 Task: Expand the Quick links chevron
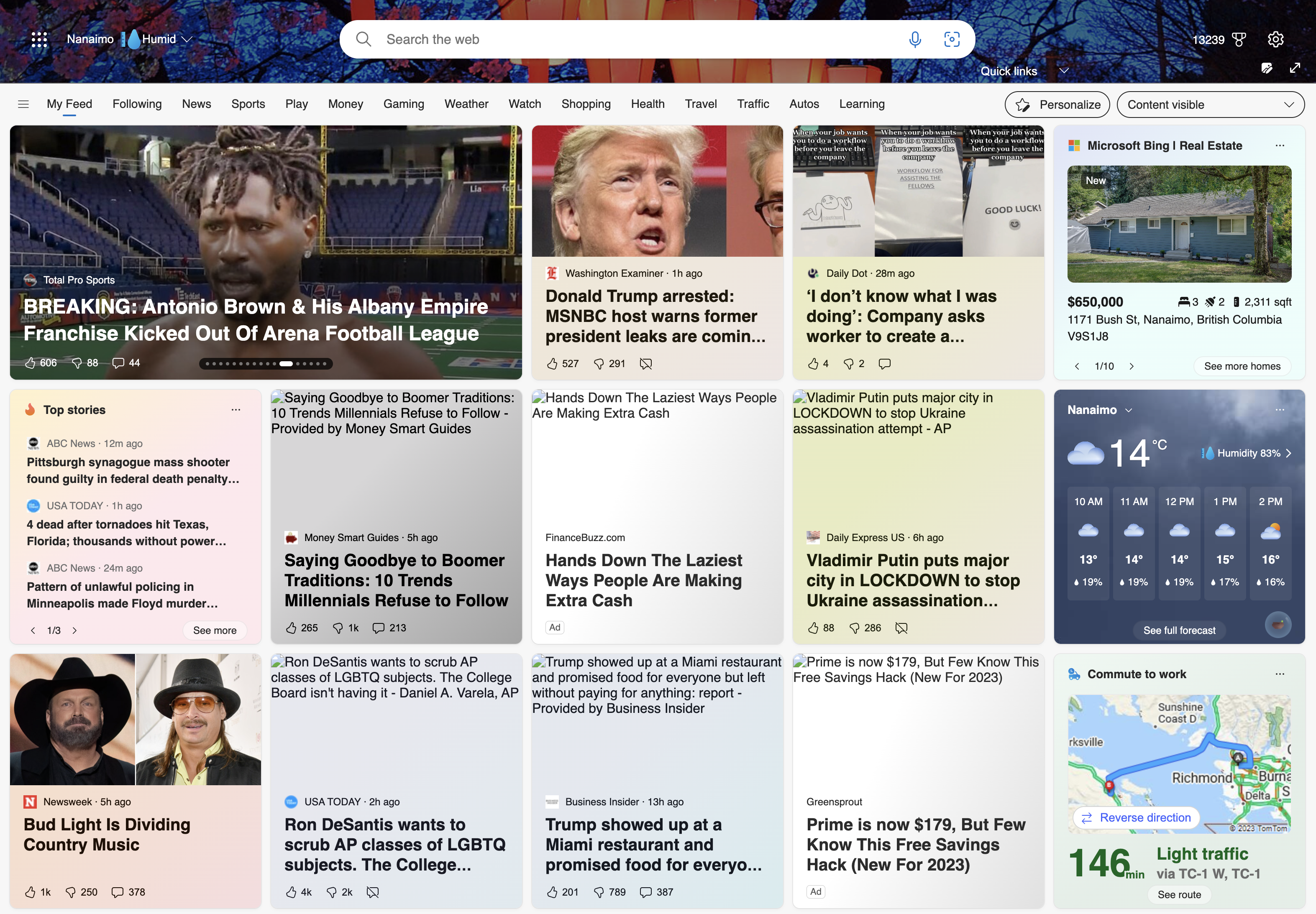point(1064,70)
